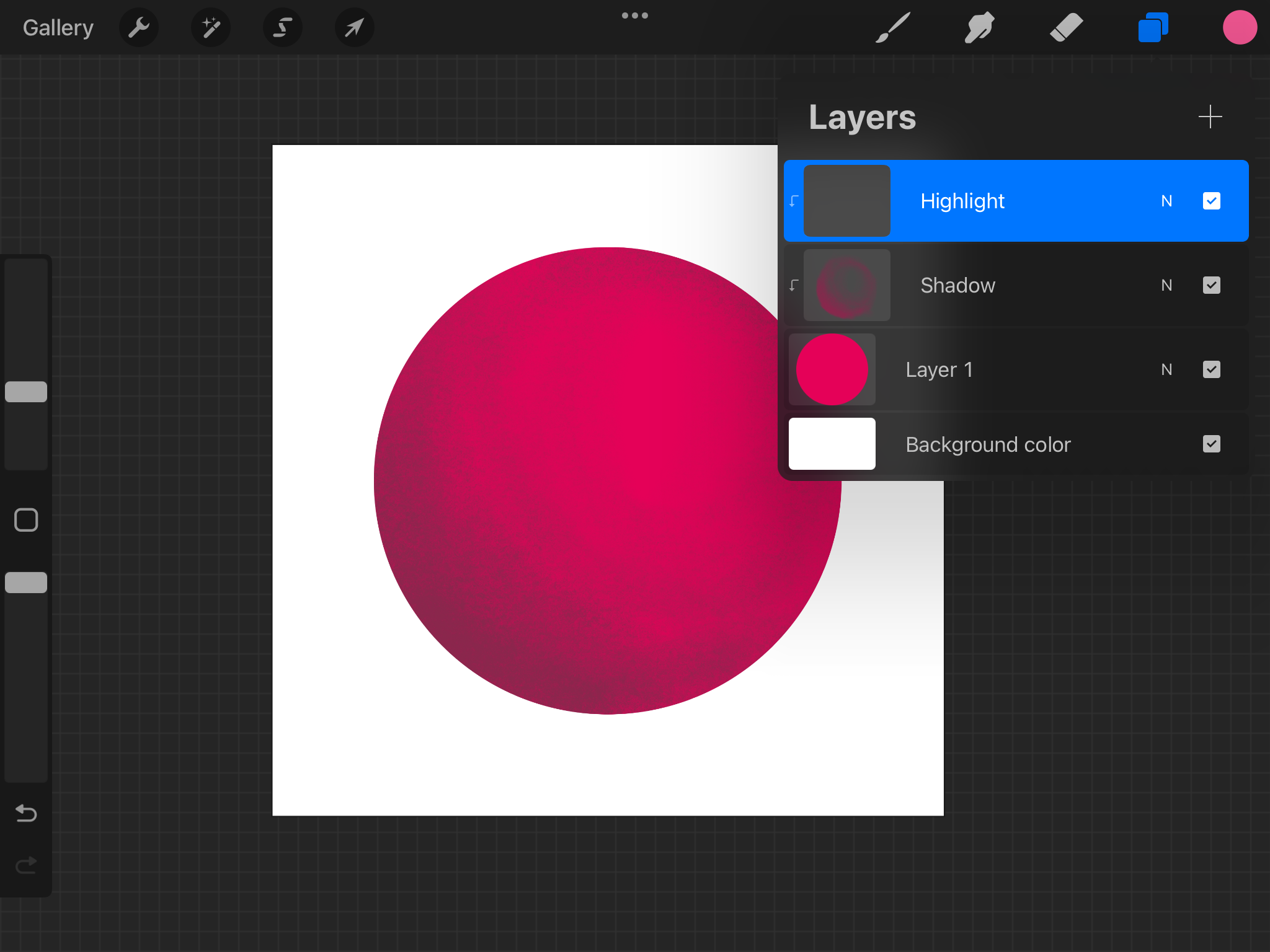This screenshot has width=1270, height=952.
Task: Open the active color swatch circle
Action: (1240, 27)
